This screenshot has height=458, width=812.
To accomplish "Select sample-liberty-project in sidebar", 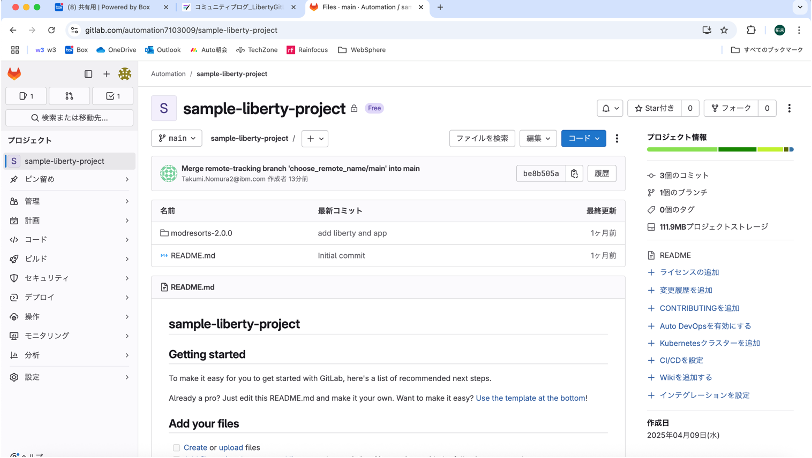I will (70, 161).
